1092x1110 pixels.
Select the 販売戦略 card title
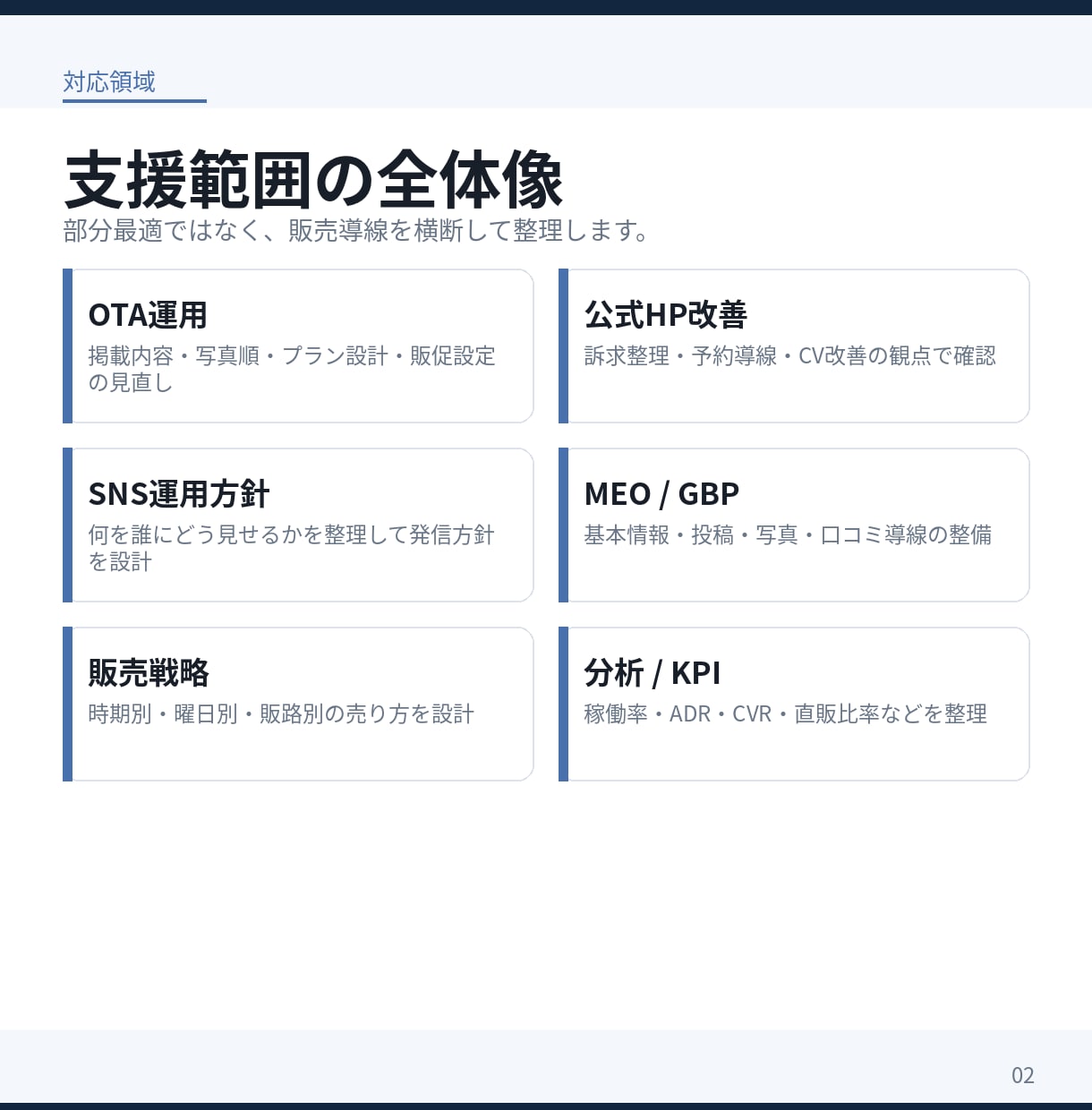click(149, 673)
